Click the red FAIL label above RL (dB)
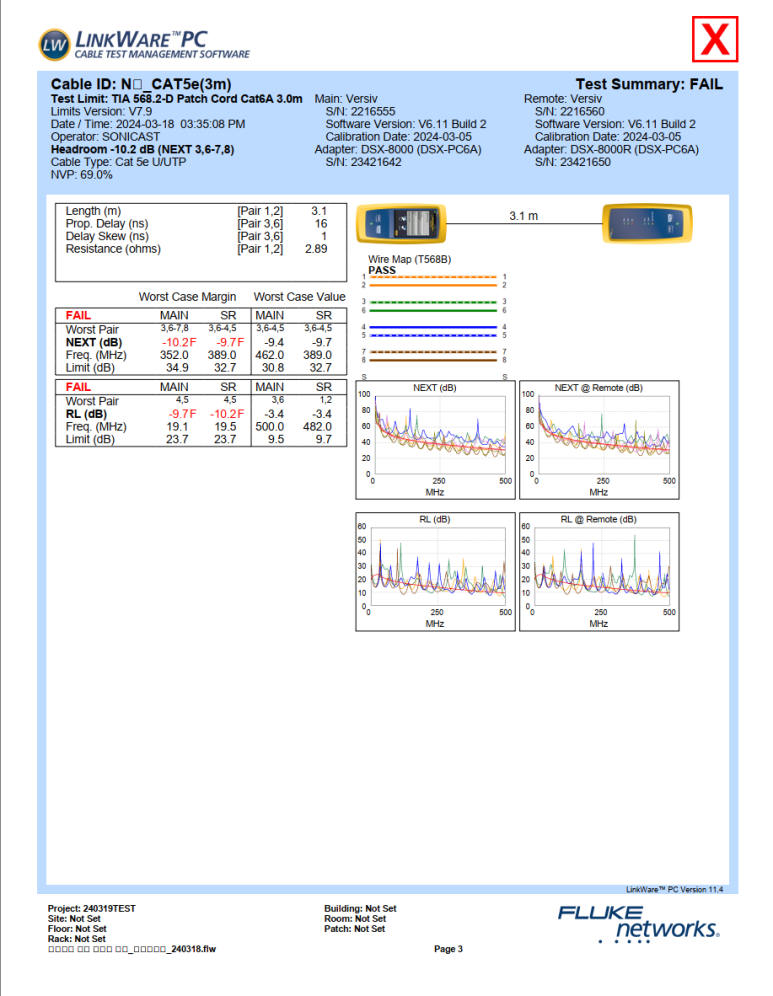Screen dimensions: 773x996 pyautogui.click(x=78, y=386)
